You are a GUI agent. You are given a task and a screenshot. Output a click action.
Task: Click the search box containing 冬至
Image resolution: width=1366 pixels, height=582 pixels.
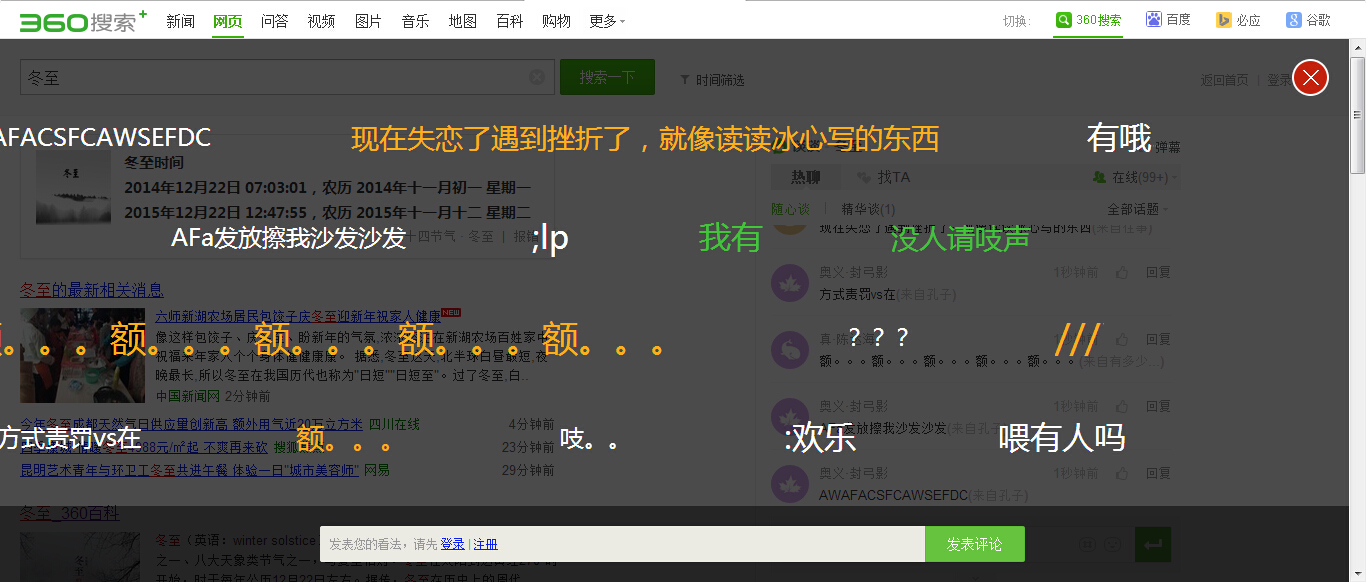[x=287, y=77]
